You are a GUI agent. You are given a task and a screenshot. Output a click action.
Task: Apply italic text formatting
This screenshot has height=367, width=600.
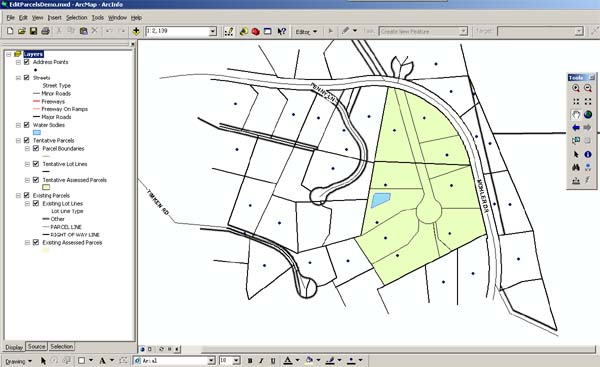(x=261, y=360)
